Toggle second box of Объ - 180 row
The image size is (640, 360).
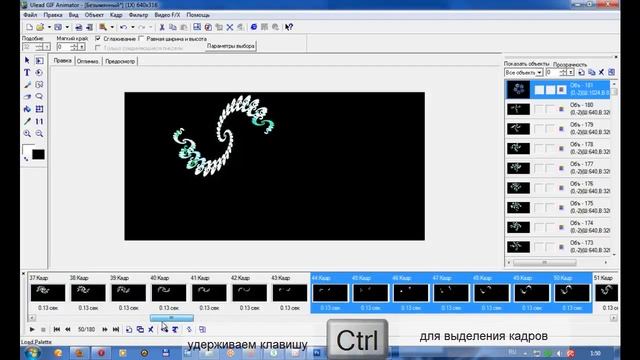[550, 109]
